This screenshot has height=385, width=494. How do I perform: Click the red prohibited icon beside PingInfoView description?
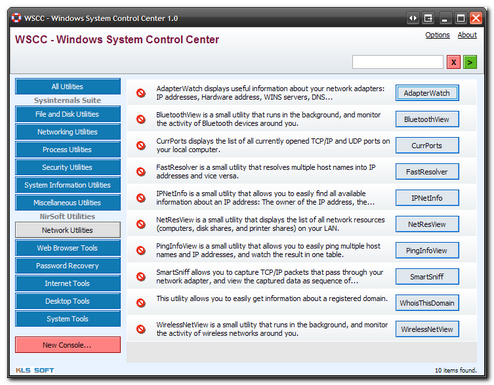(141, 250)
